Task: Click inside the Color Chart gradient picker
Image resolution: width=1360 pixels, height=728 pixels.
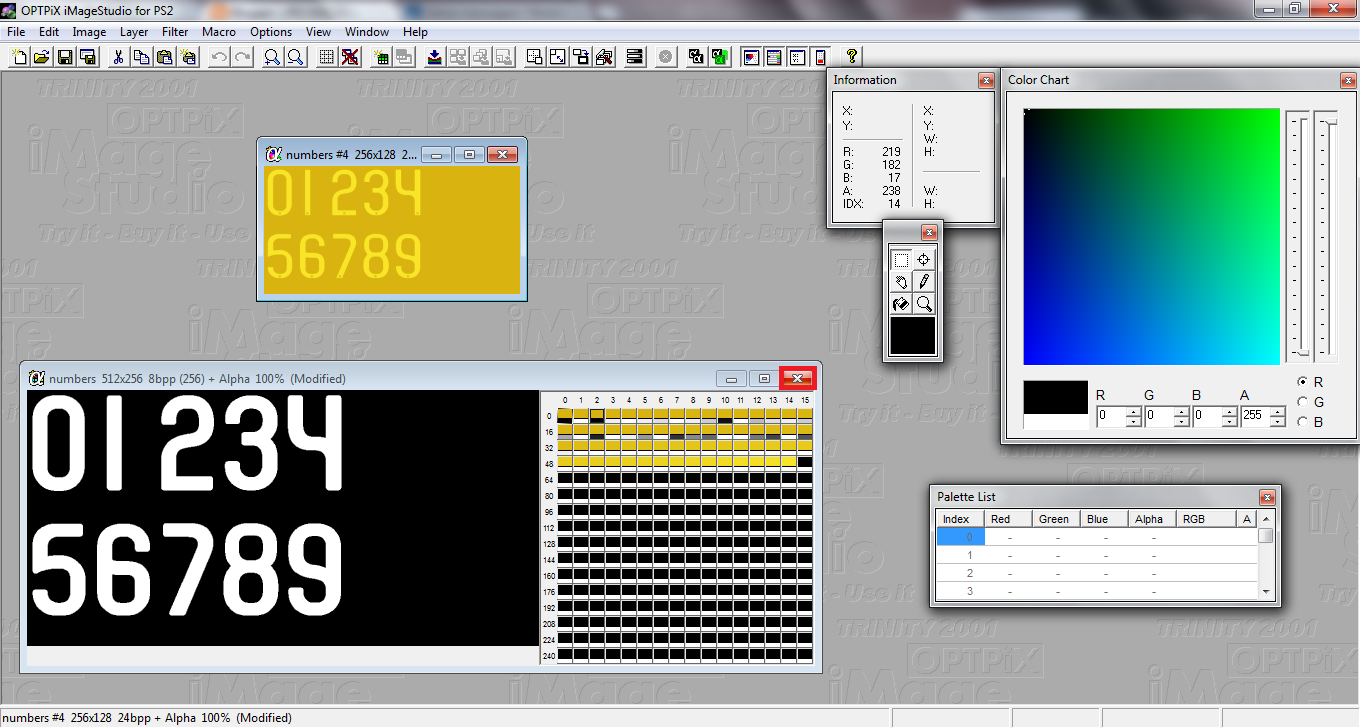Action: tap(1151, 236)
